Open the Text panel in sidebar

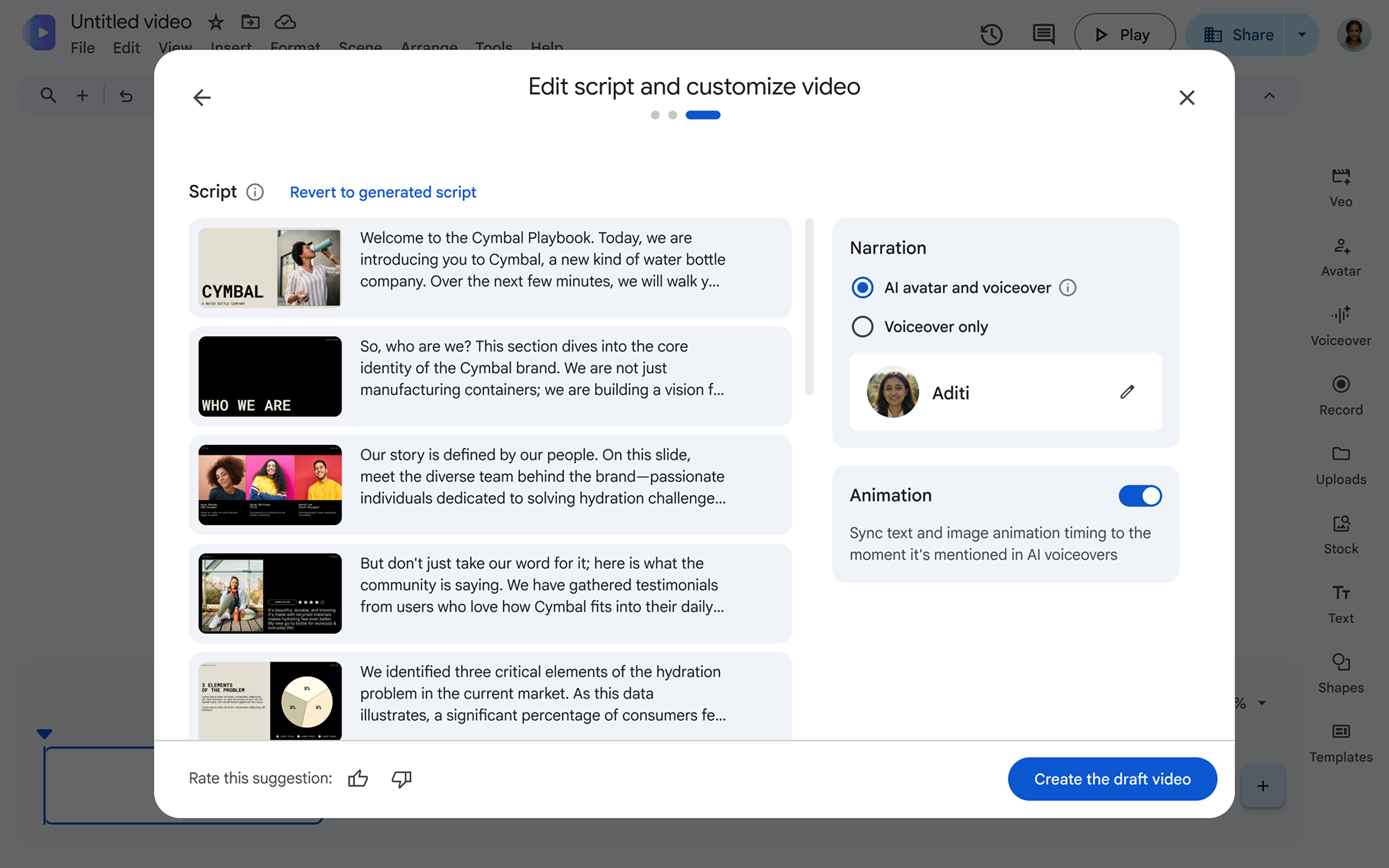click(1340, 604)
